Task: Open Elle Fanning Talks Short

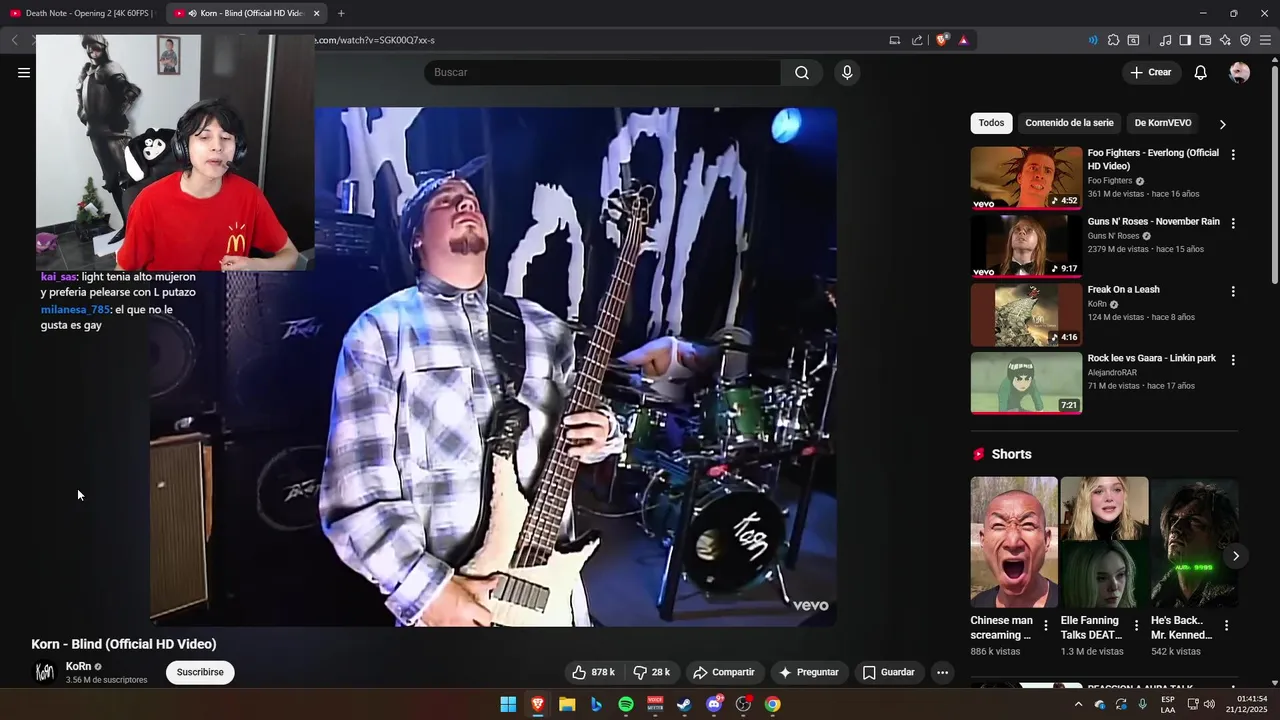Action: coord(1104,542)
